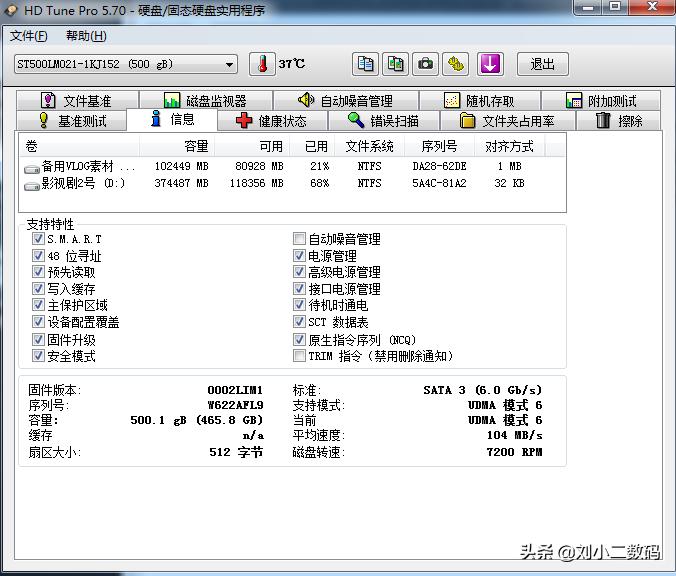Click the rotation speed 7200 RPM
The width and height of the screenshot is (676, 576).
[x=514, y=452]
